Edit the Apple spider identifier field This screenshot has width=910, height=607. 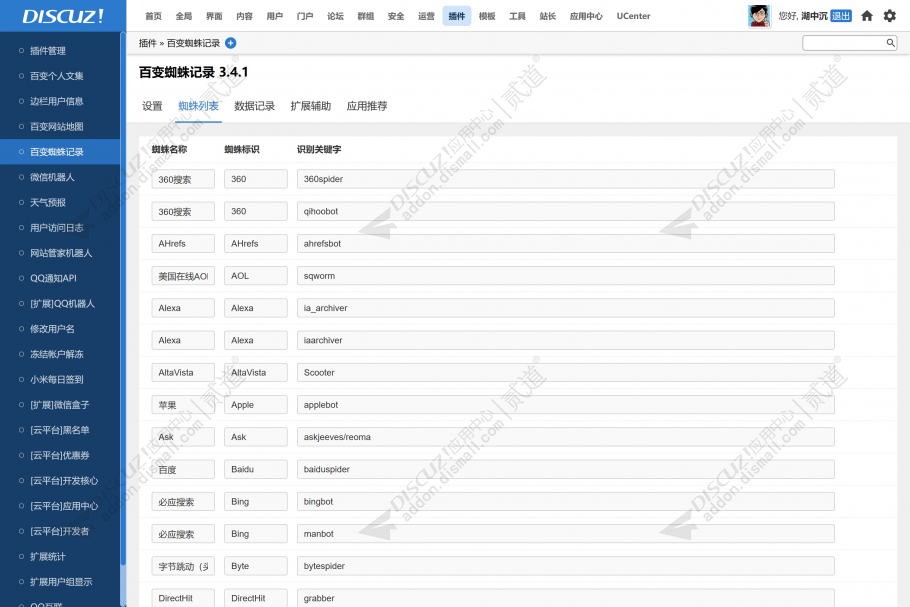pyautogui.click(x=255, y=405)
